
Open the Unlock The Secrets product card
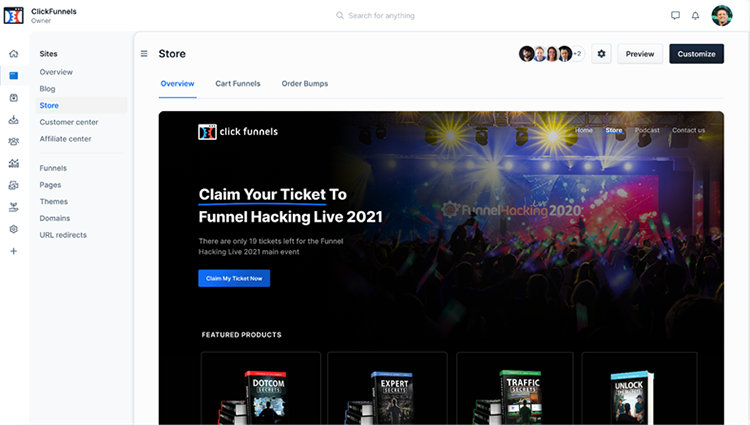[x=640, y=388]
